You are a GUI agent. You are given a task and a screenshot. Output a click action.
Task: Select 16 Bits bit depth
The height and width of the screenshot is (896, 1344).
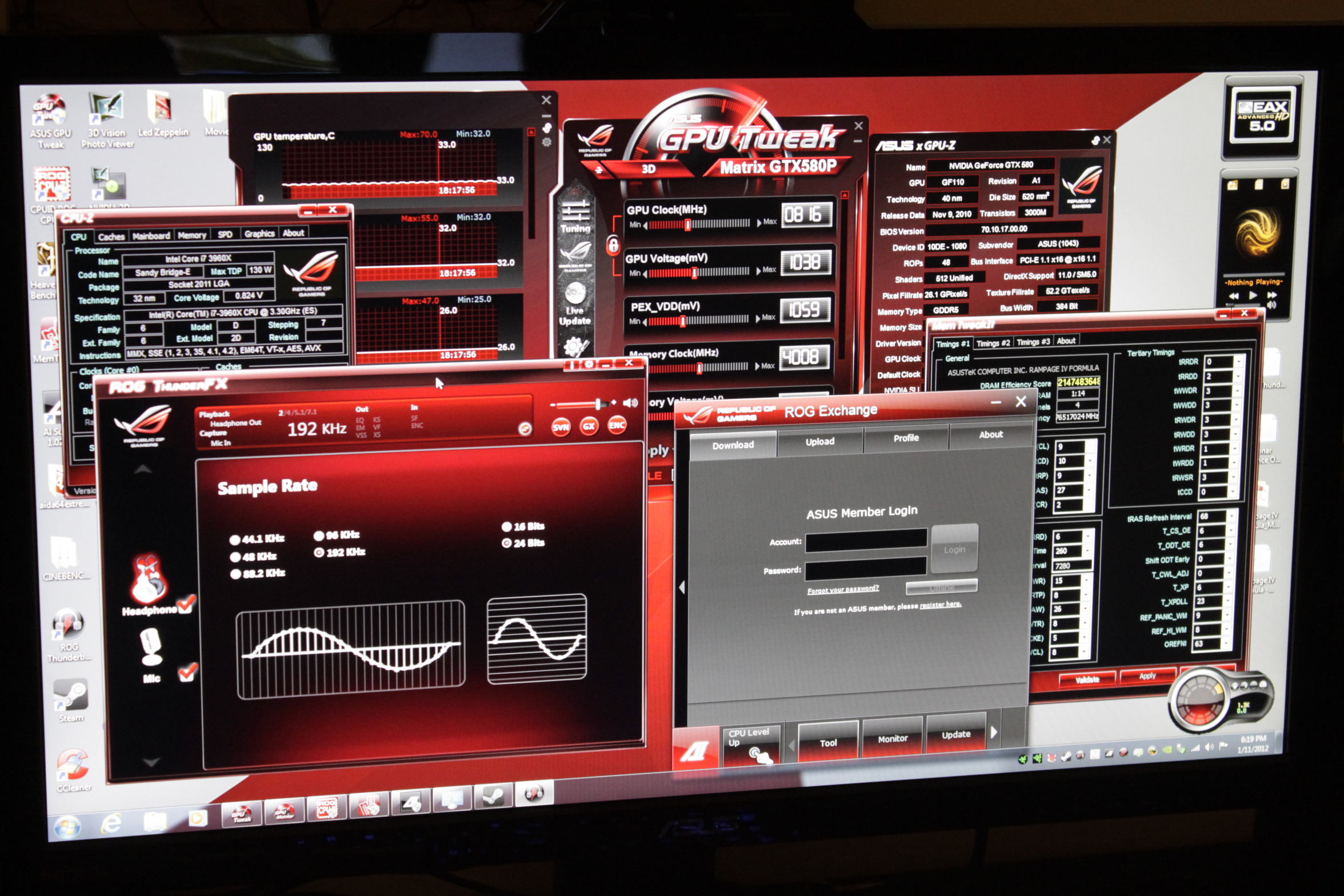pyautogui.click(x=523, y=526)
